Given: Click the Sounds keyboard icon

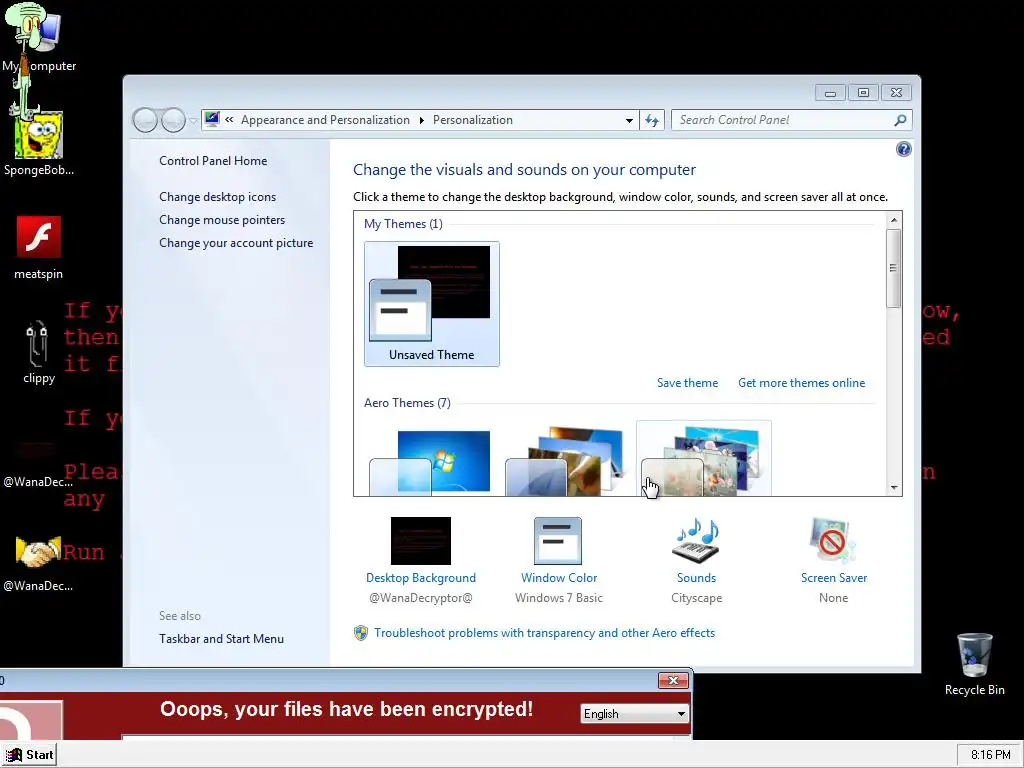Looking at the screenshot, I should tap(696, 541).
